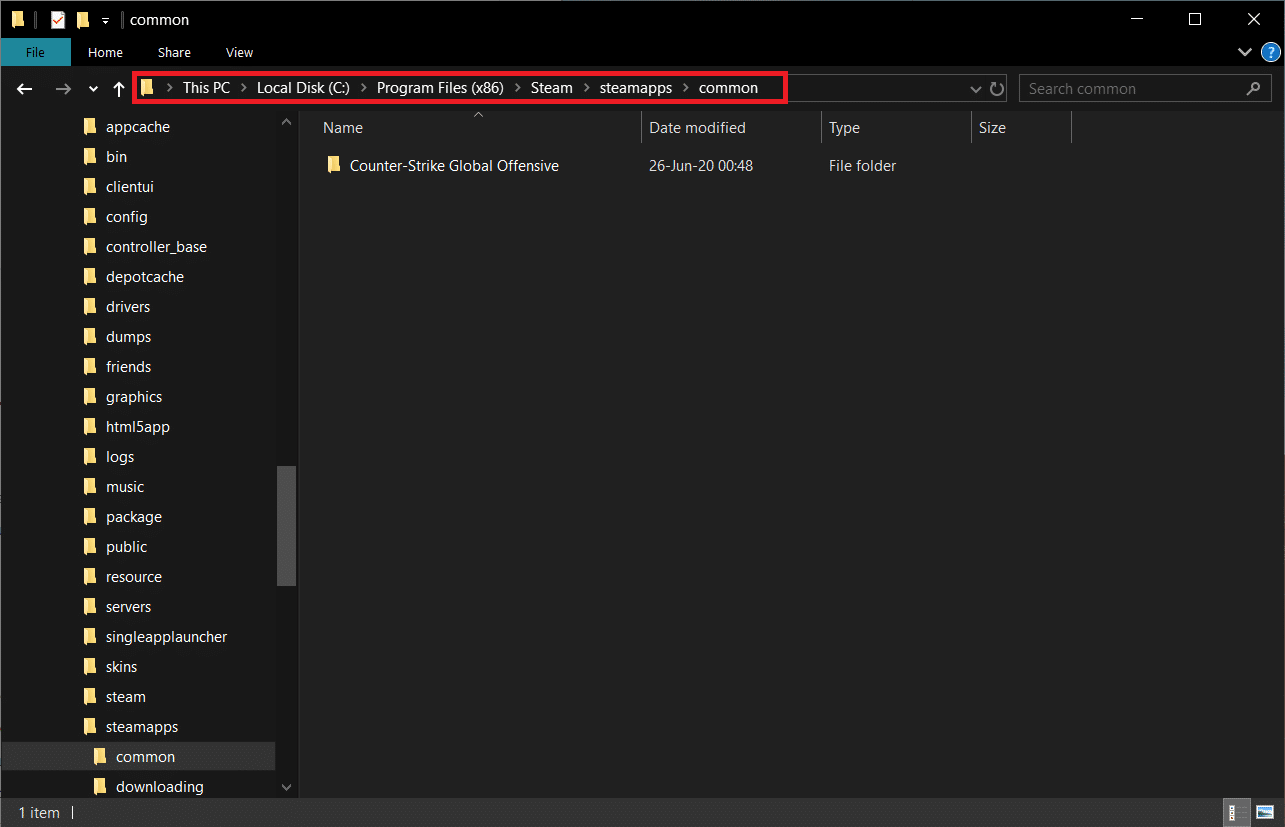Click the common breadcrumb
The image size is (1285, 827).
tap(728, 88)
